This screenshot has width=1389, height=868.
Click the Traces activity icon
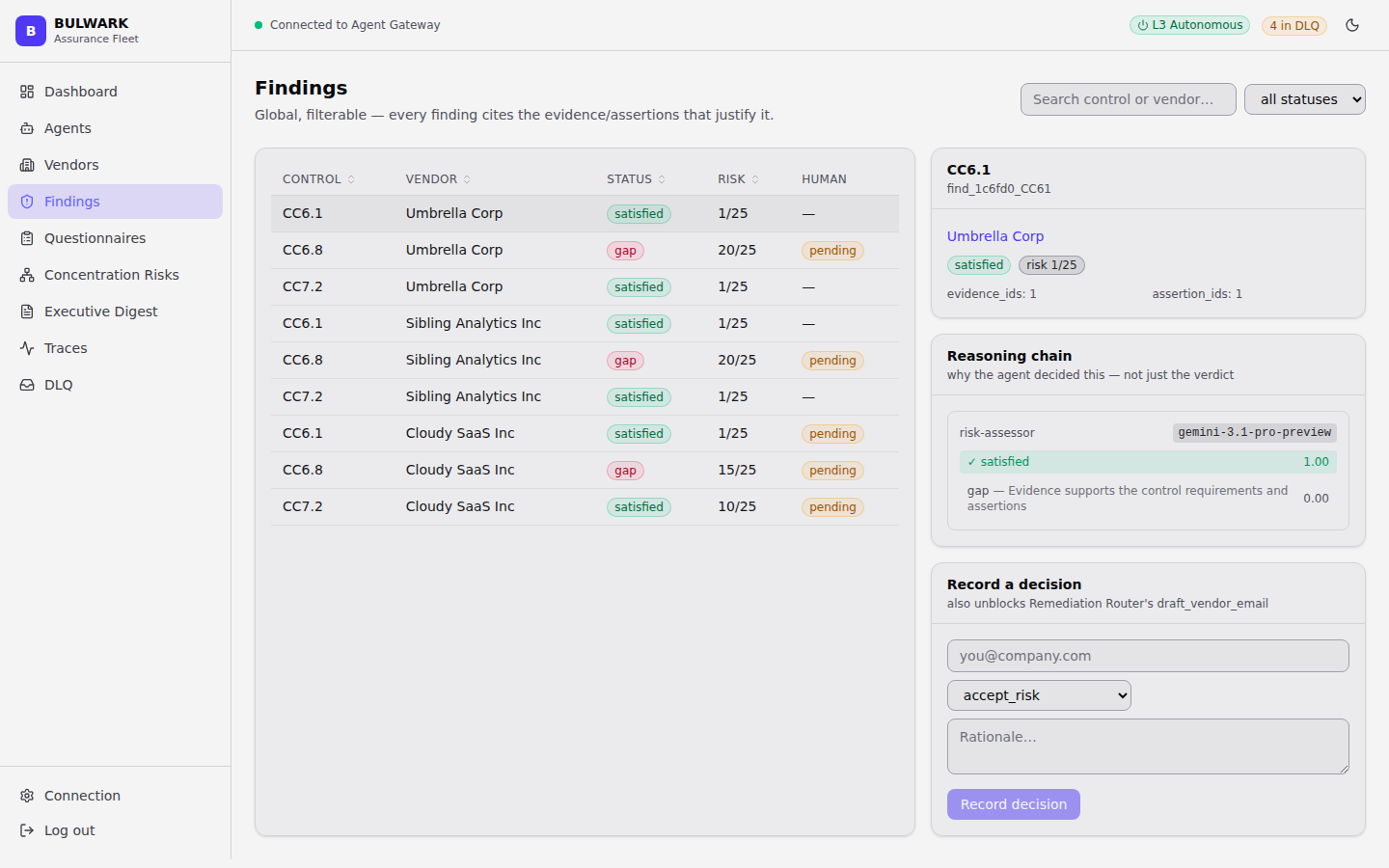tap(27, 348)
